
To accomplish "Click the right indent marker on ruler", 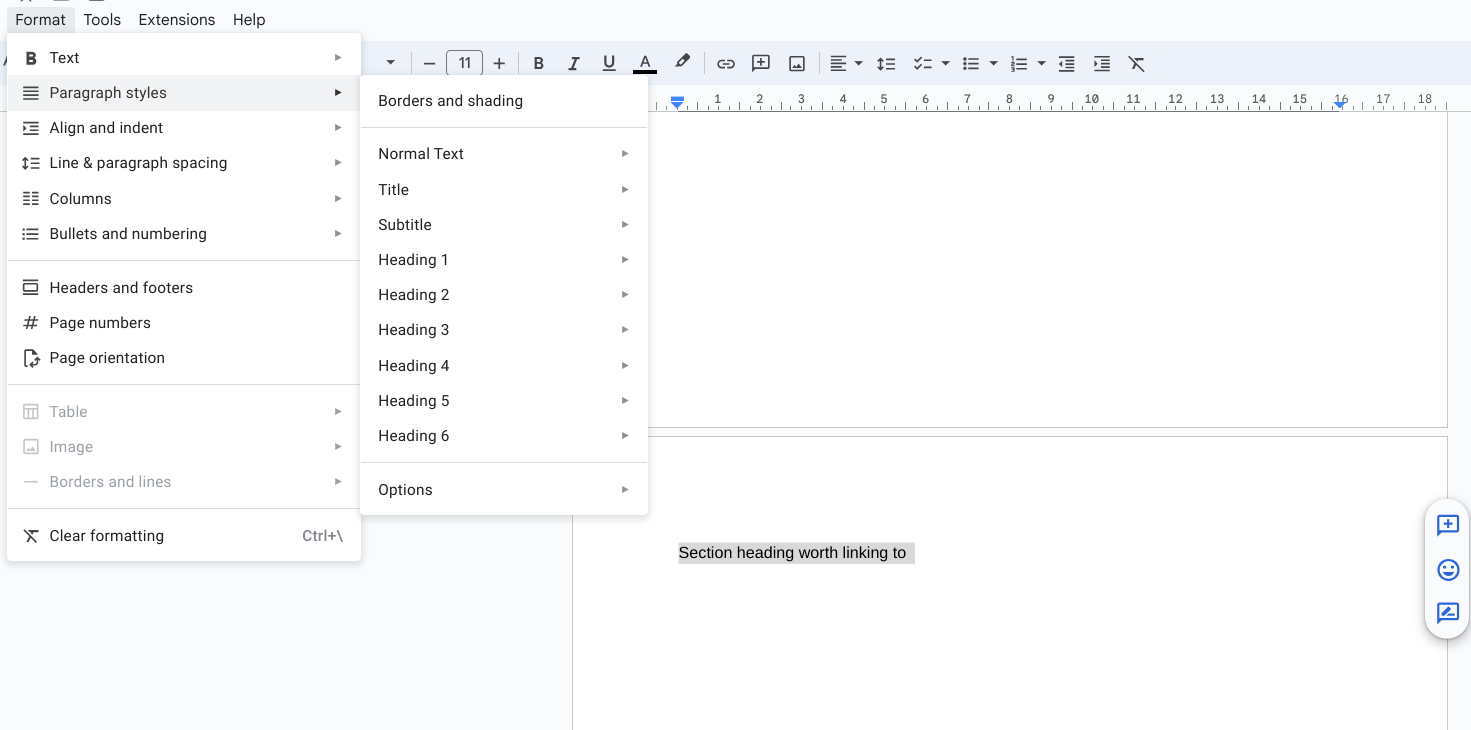I will (1340, 104).
